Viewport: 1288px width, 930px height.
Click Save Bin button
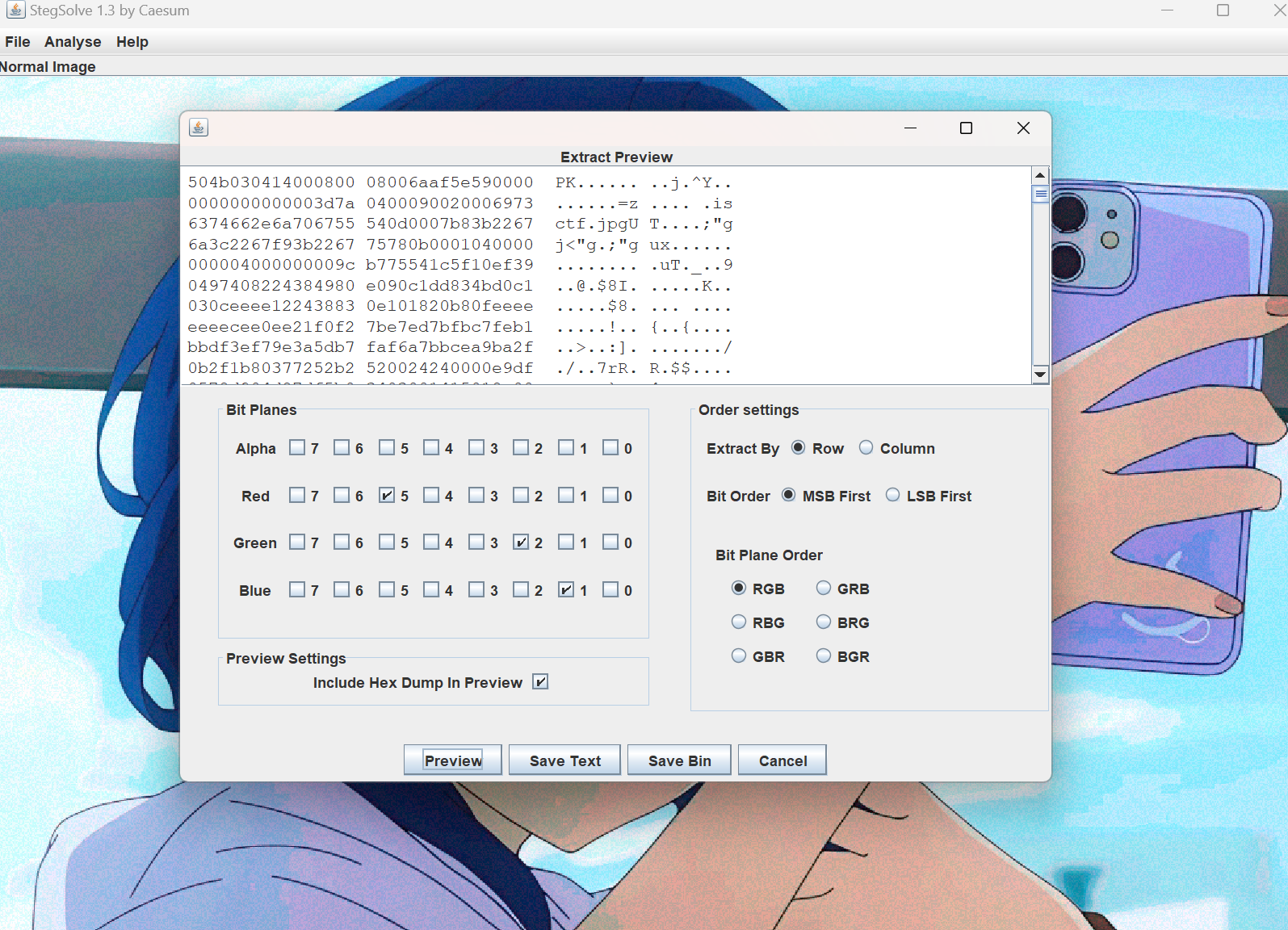[x=680, y=760]
